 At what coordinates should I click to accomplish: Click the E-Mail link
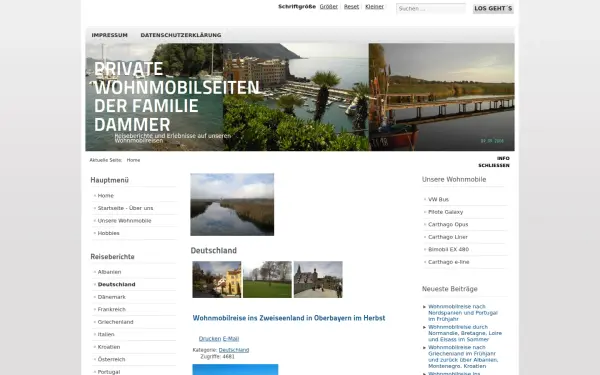(231, 339)
